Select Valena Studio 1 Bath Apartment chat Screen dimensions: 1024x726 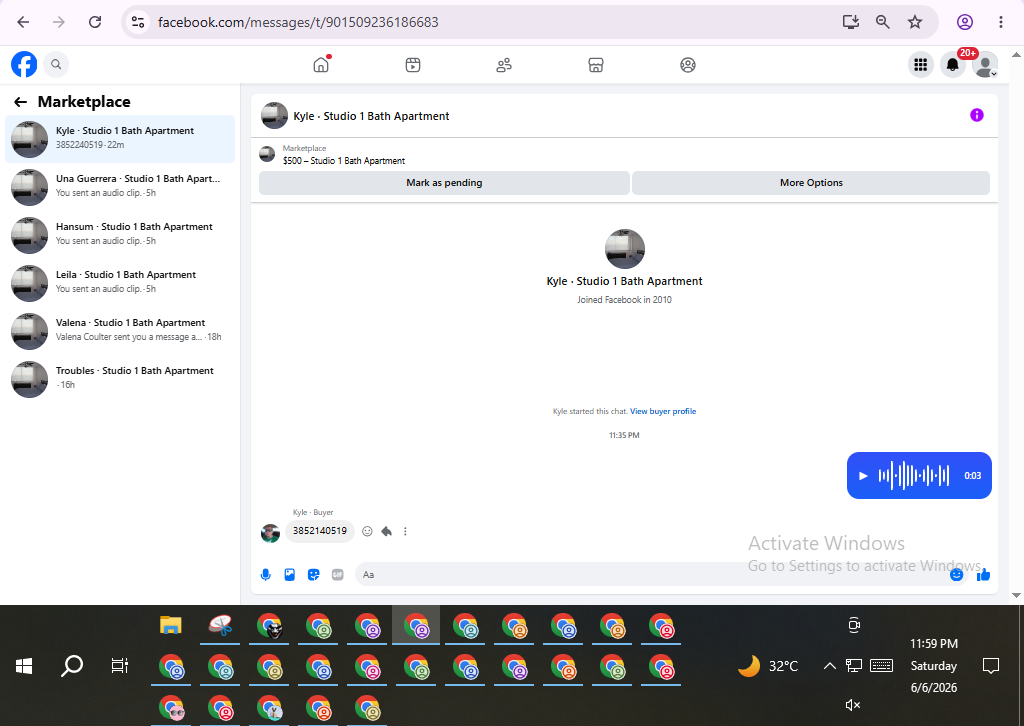click(x=120, y=330)
